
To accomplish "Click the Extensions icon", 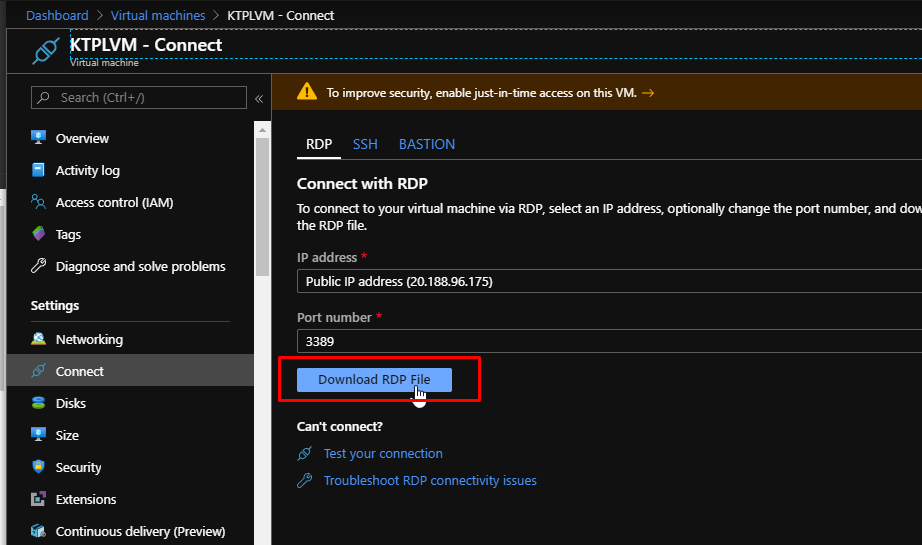I will tap(38, 499).
